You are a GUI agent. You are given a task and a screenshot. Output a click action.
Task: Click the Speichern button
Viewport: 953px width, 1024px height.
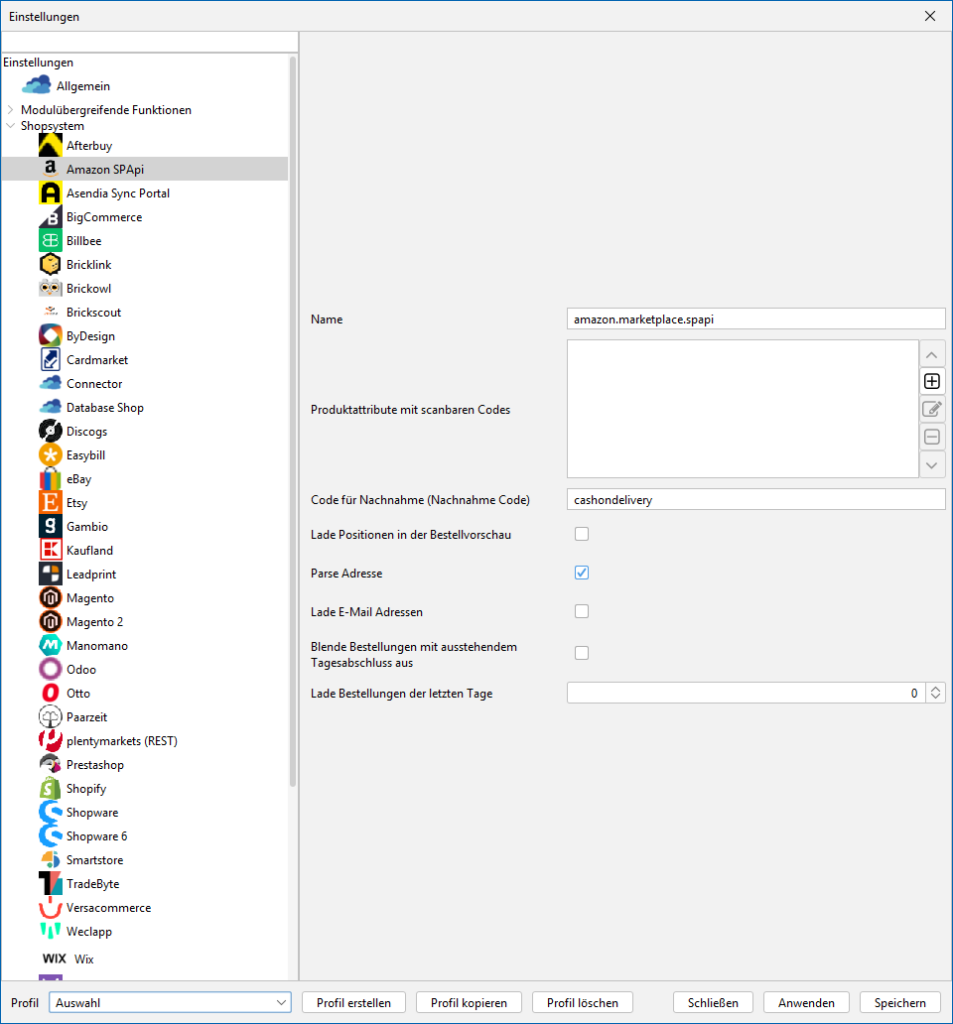(x=900, y=1003)
